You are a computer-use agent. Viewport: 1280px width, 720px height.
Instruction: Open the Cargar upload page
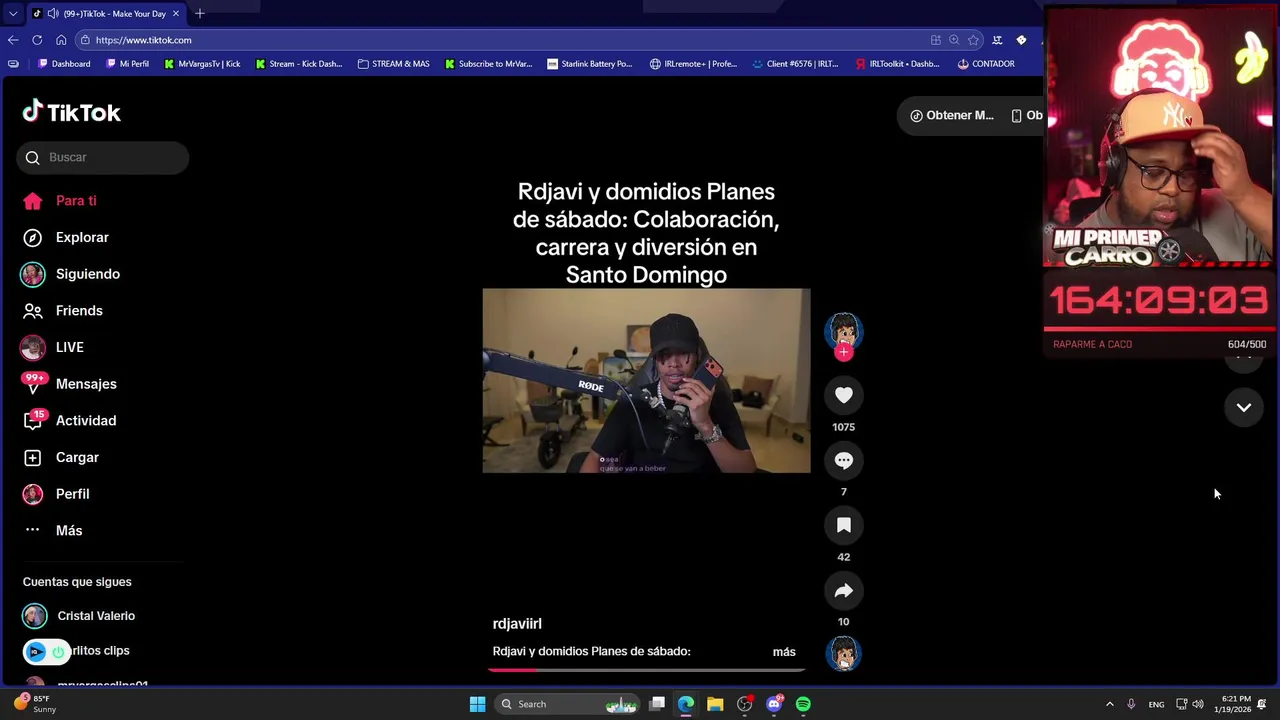coord(61,457)
